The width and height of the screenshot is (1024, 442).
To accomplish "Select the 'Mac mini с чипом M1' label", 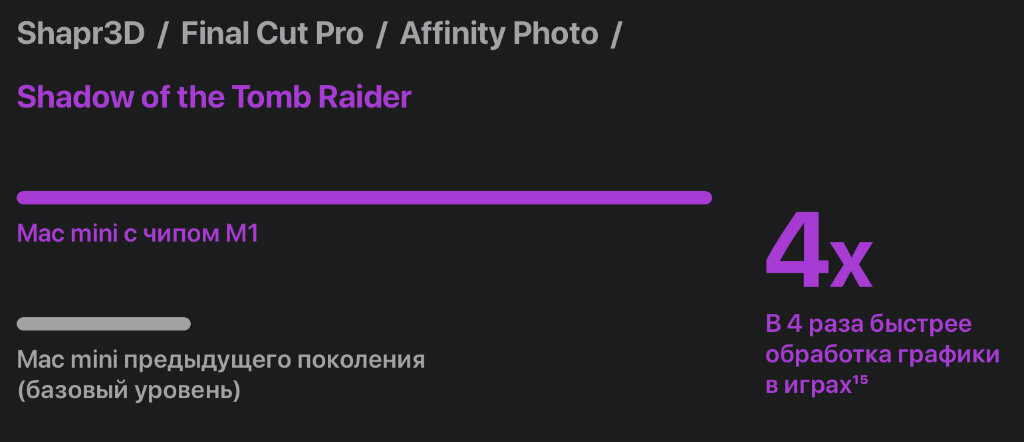I will (x=138, y=234).
